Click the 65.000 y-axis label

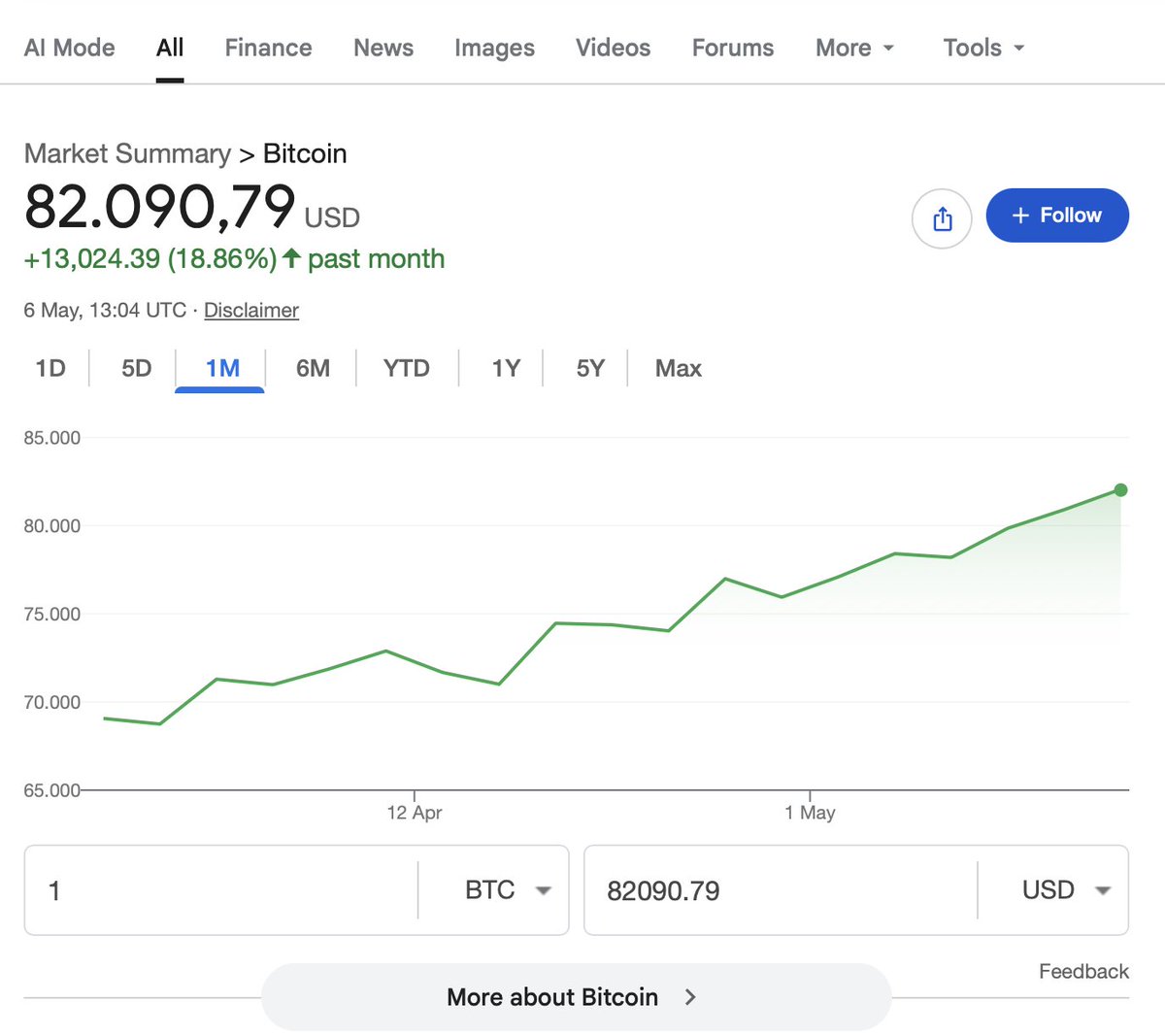click(x=52, y=790)
